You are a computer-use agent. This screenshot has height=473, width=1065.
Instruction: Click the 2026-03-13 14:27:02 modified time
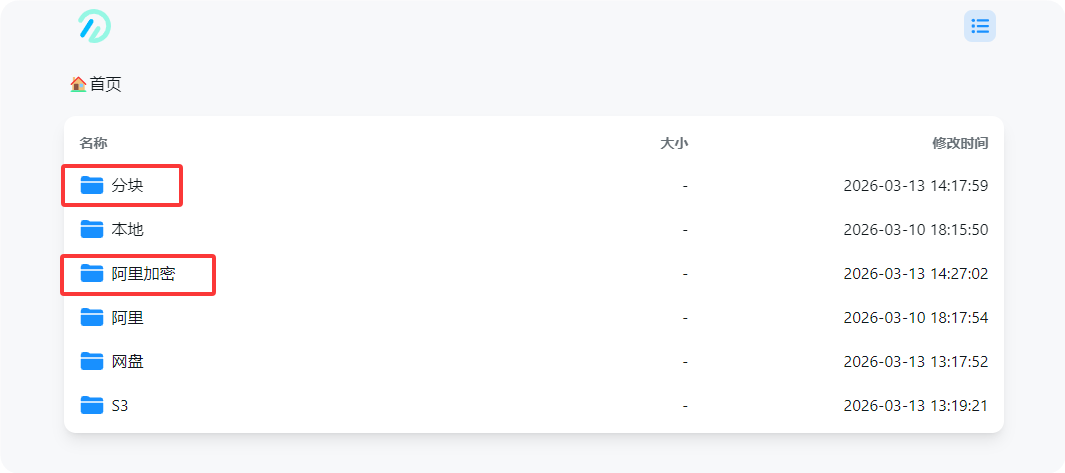click(915, 273)
